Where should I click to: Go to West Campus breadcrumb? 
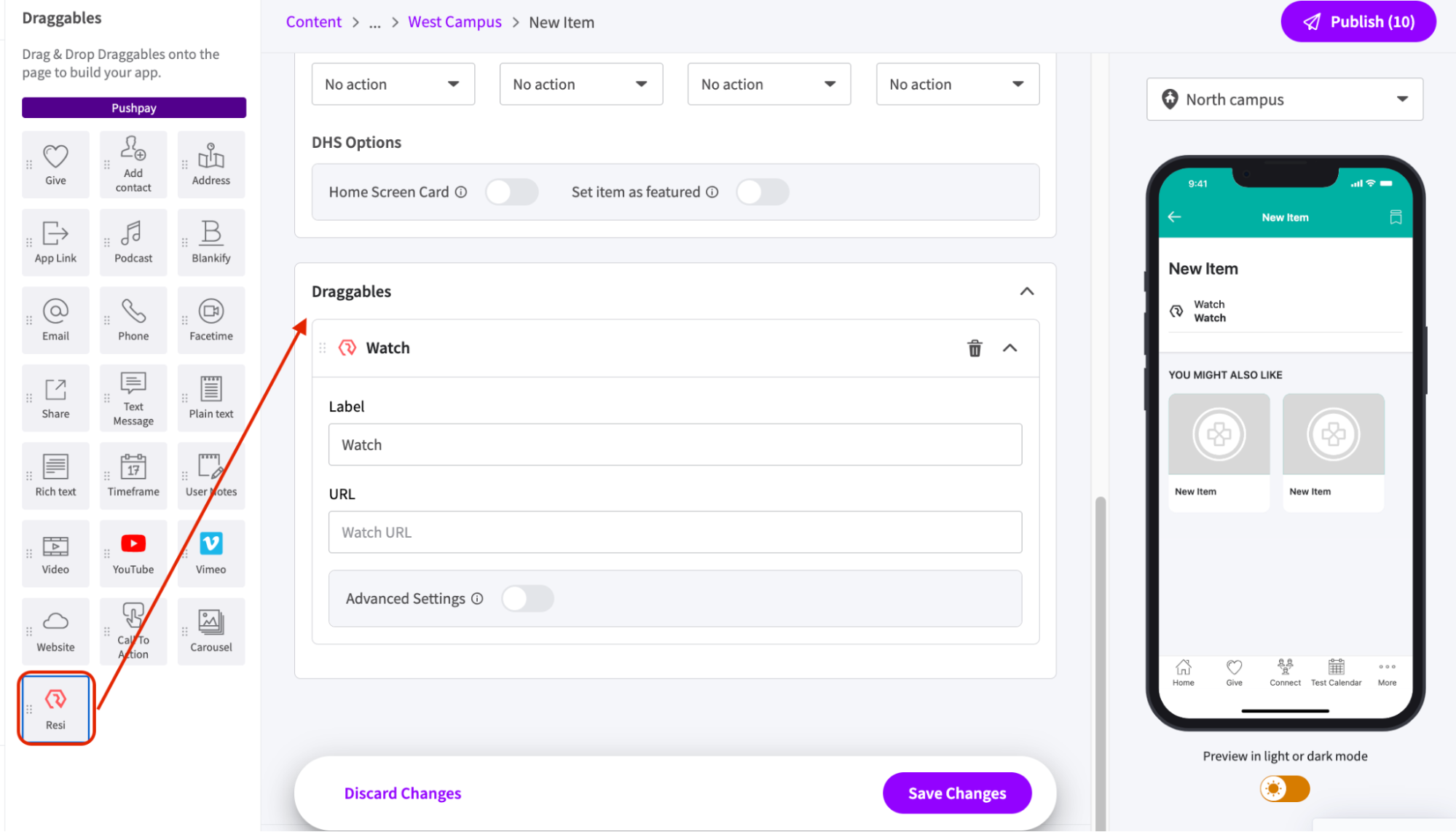454,22
